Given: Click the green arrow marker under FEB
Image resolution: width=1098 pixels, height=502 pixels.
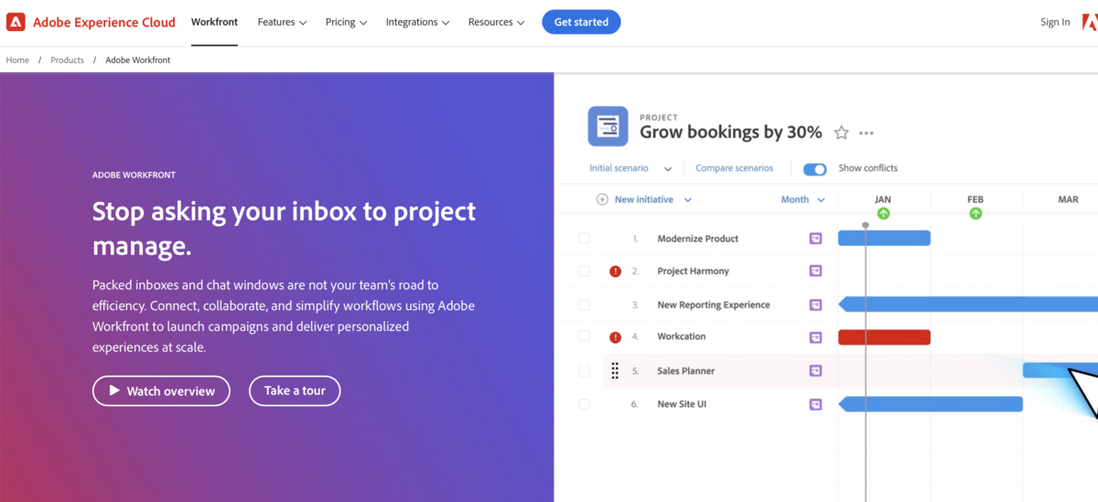Looking at the screenshot, I should pos(975,214).
